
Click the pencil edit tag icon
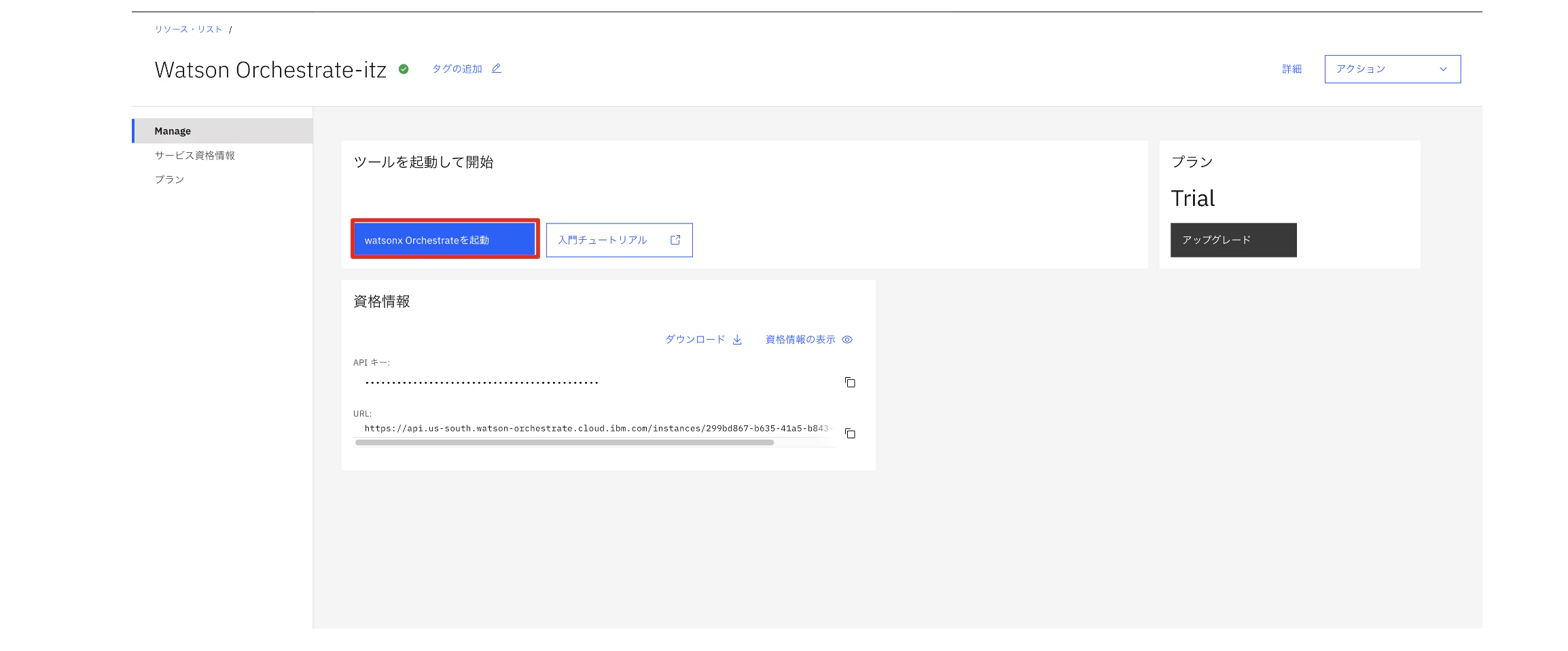(497, 69)
